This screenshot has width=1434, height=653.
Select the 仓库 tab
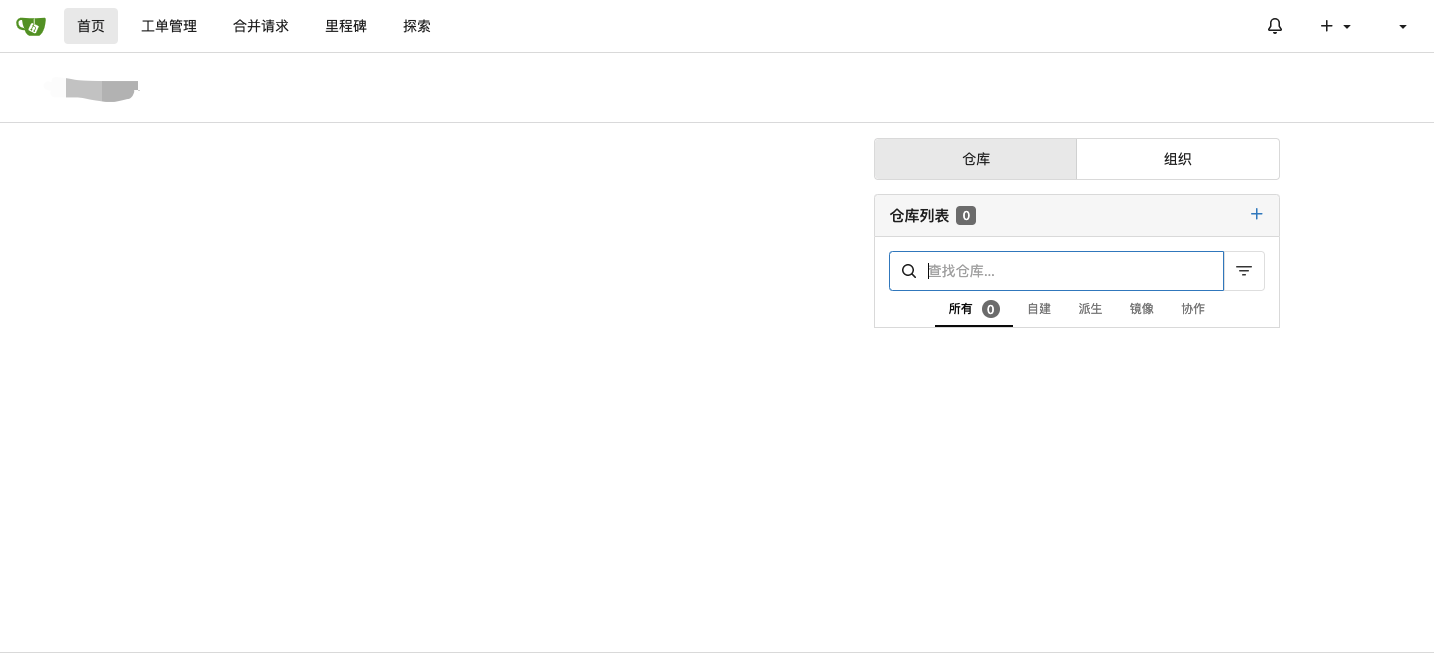[976, 158]
